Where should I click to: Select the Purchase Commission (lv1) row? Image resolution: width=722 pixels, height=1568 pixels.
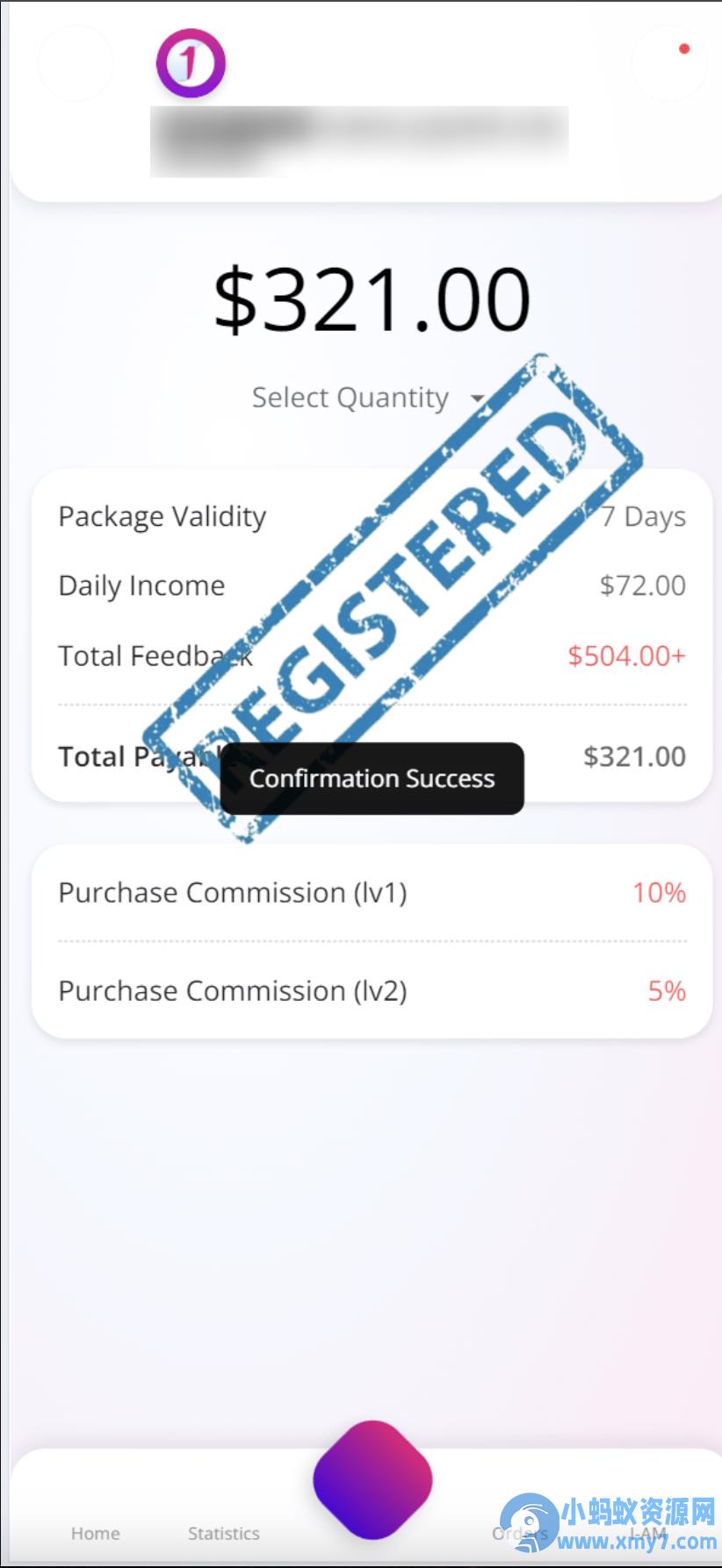(x=372, y=893)
